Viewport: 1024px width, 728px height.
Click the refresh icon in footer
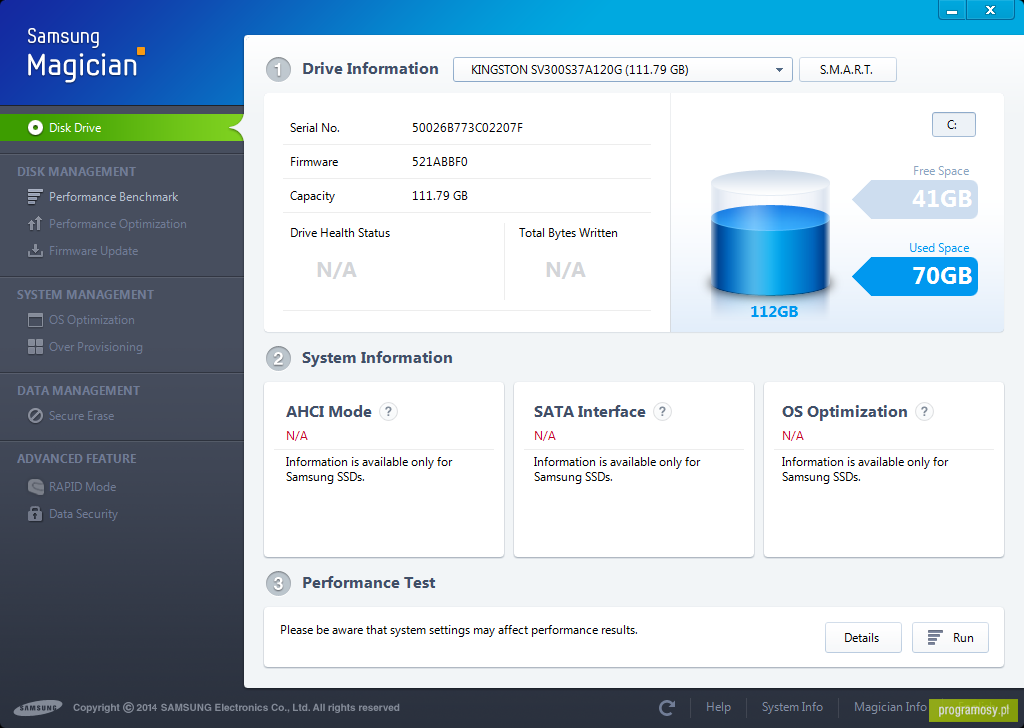click(667, 708)
